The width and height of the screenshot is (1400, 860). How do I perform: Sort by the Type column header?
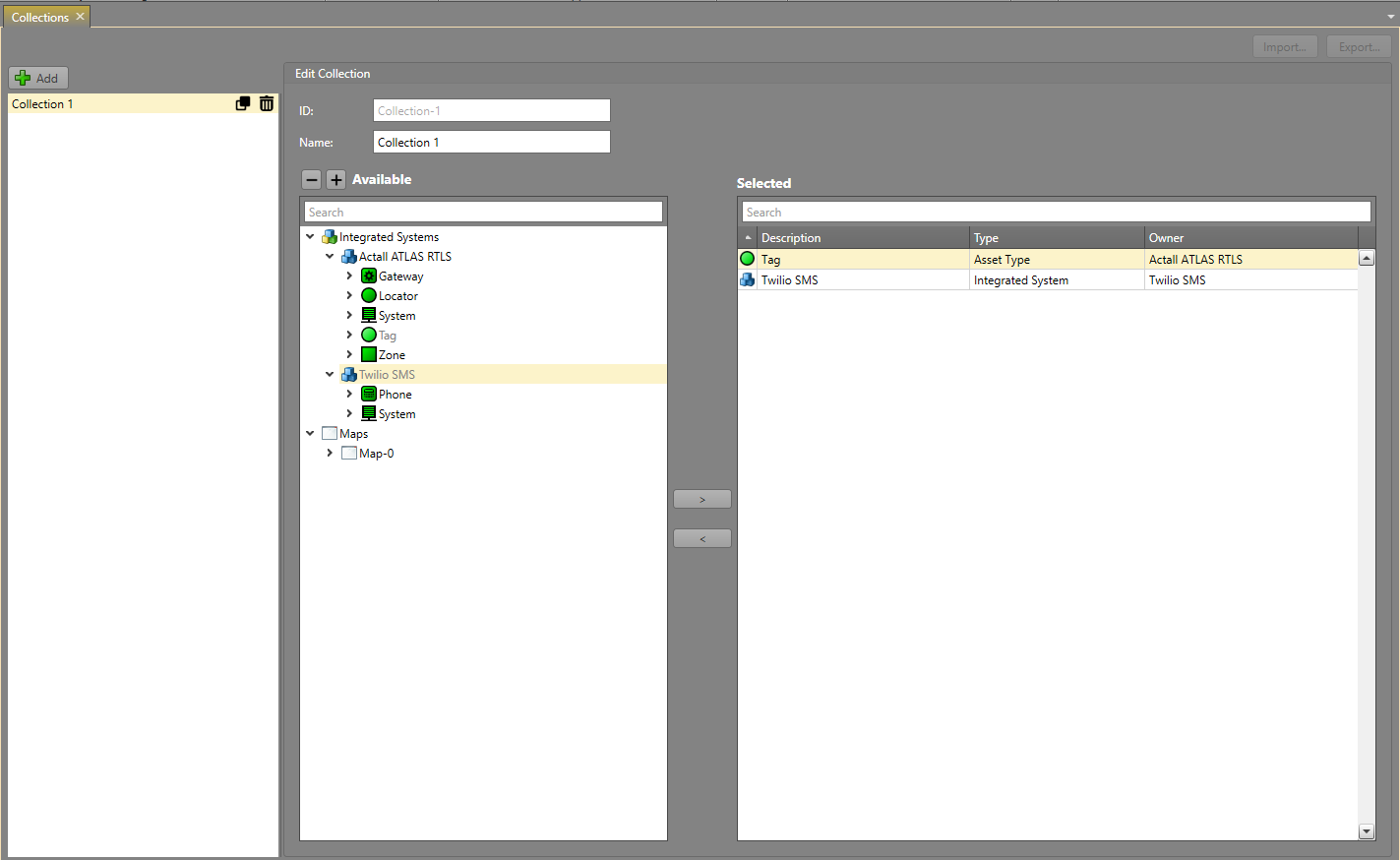tap(1056, 238)
